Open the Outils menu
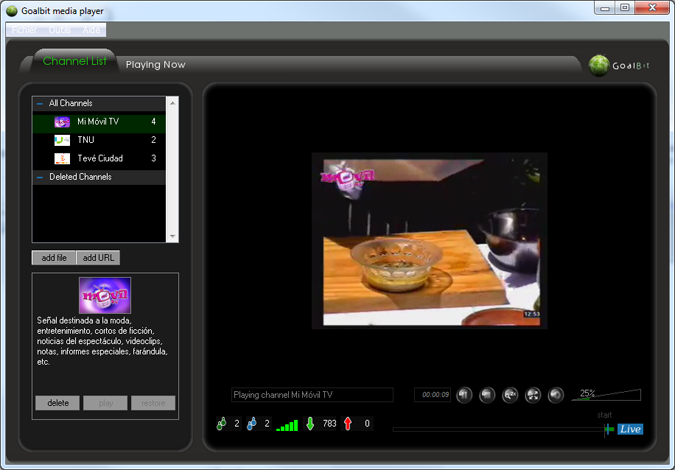Viewport: 675px width, 470px height. point(59,30)
